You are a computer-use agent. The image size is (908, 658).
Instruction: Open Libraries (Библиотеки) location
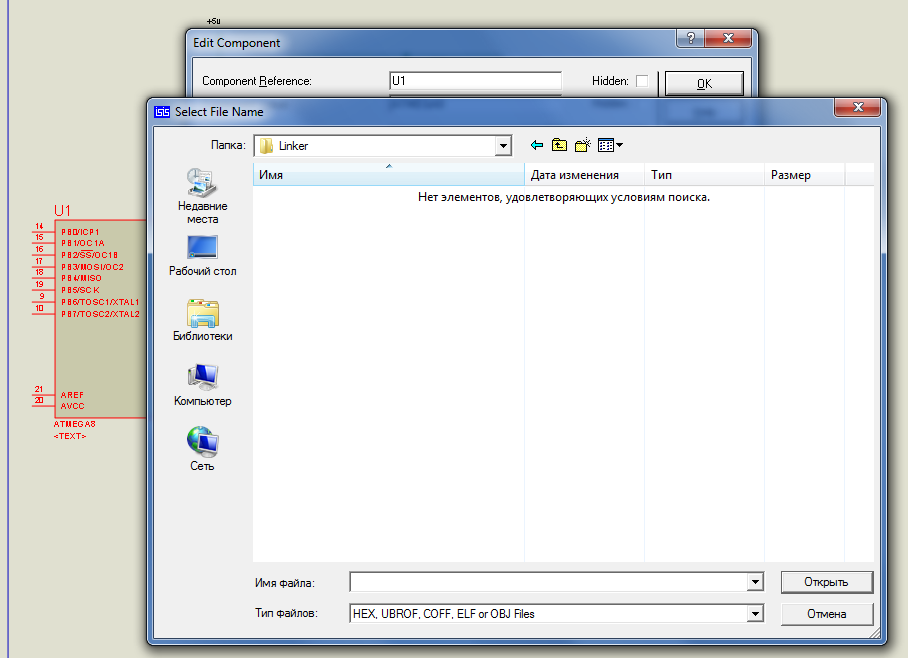coord(202,320)
